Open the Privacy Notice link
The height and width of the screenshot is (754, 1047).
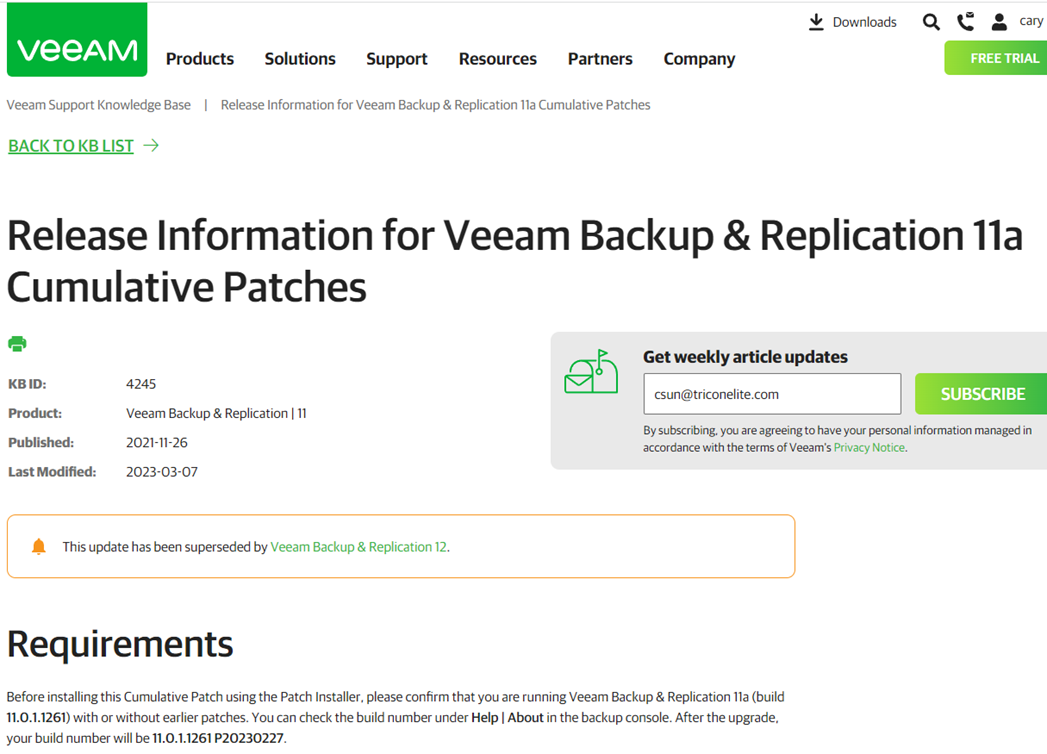click(869, 447)
